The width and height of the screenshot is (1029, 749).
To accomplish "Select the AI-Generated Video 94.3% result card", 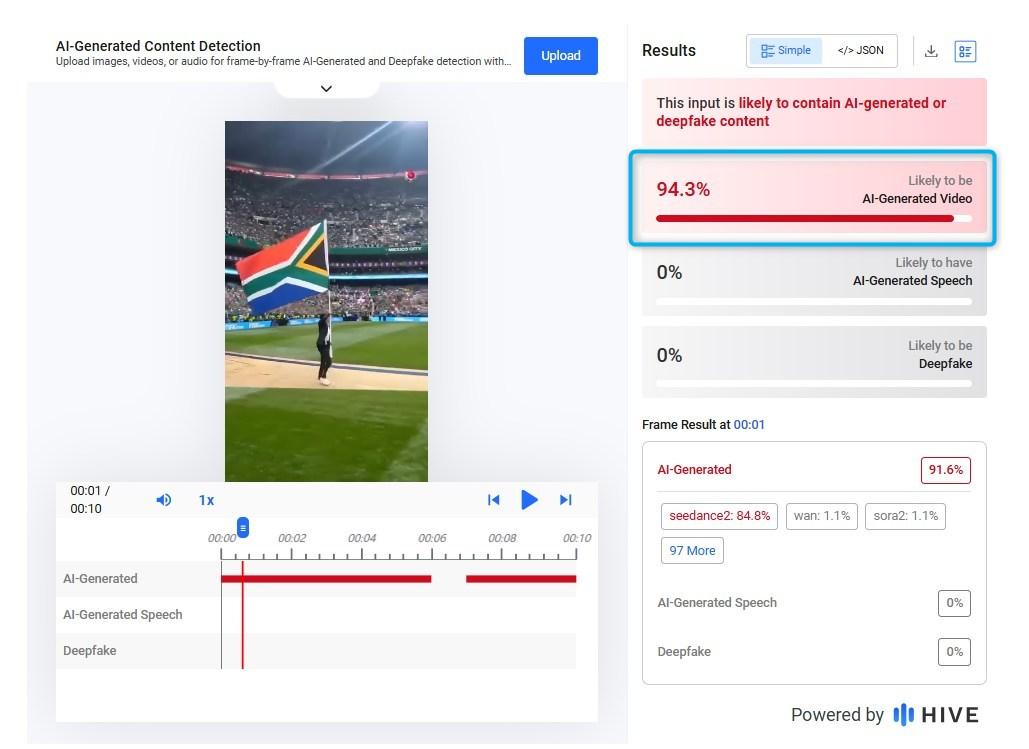I will click(x=814, y=198).
